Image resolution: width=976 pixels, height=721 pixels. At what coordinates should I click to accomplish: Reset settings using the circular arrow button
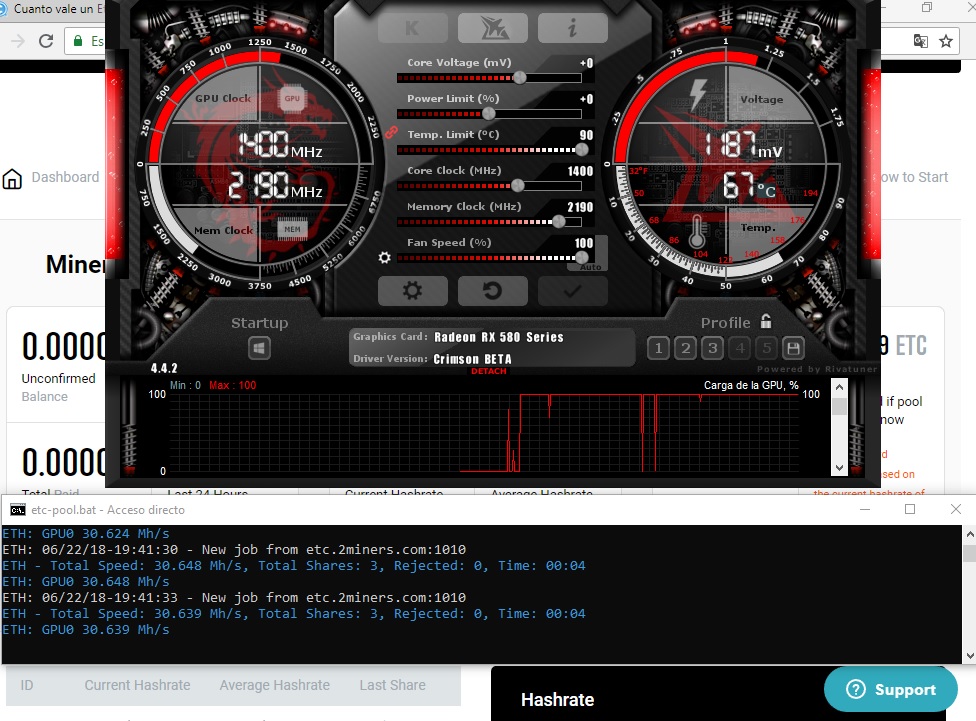tap(493, 291)
